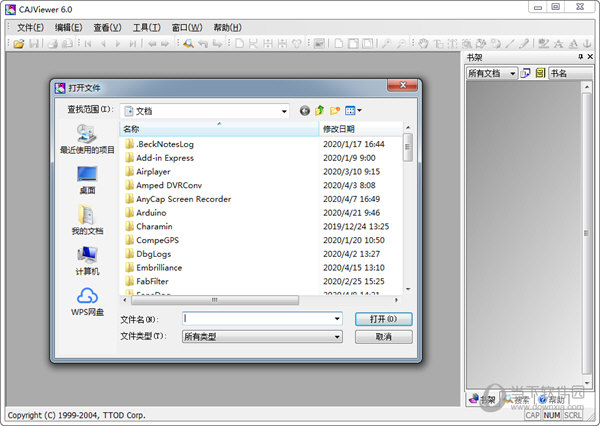Click the Print toolbar icon
The image size is (600, 426).
click(53, 44)
